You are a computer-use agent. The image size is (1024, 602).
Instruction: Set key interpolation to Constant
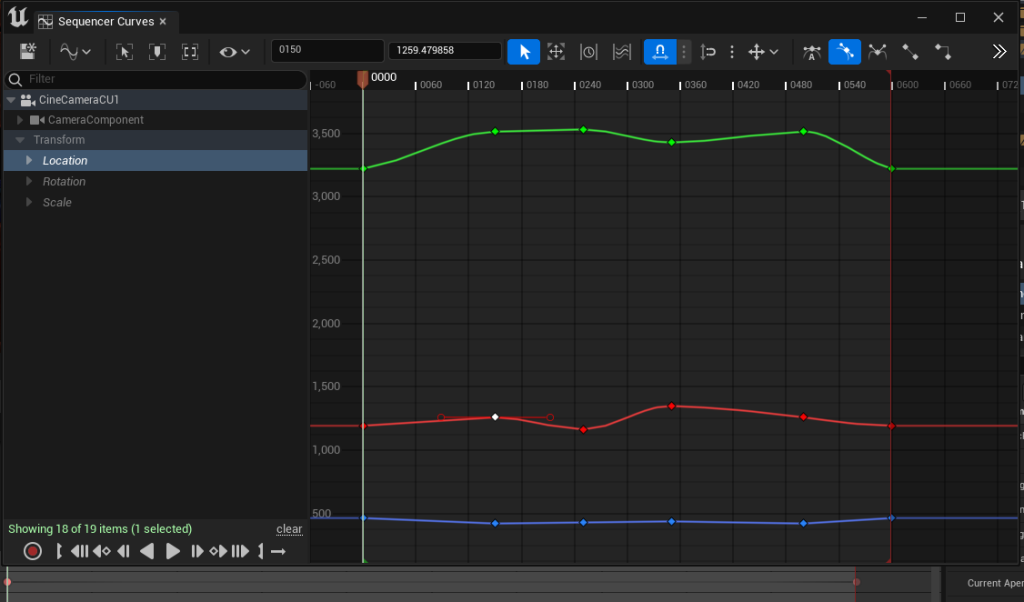pos(943,51)
